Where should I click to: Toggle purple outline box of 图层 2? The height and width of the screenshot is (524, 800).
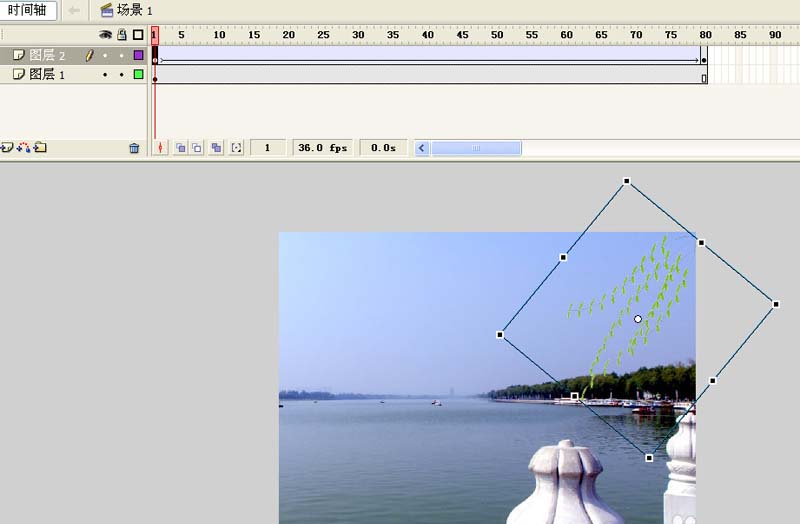pyautogui.click(x=138, y=56)
